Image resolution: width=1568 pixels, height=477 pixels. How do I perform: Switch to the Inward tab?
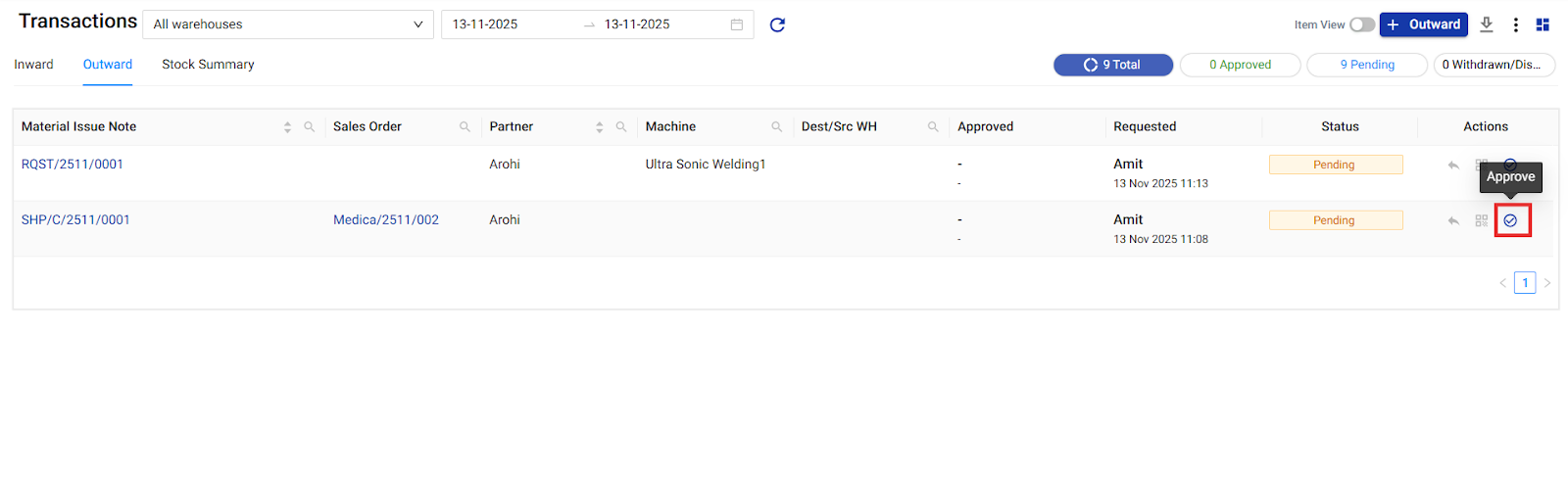pyautogui.click(x=33, y=65)
